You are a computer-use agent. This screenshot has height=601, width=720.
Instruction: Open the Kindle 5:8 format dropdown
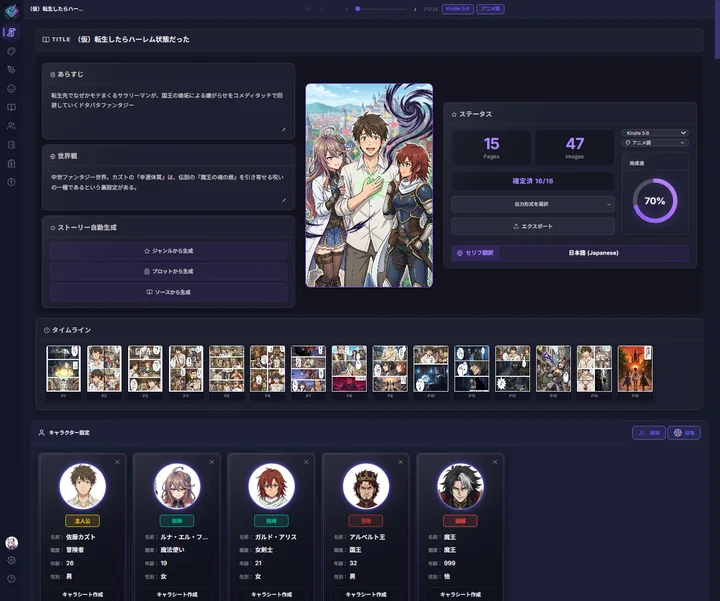point(655,133)
